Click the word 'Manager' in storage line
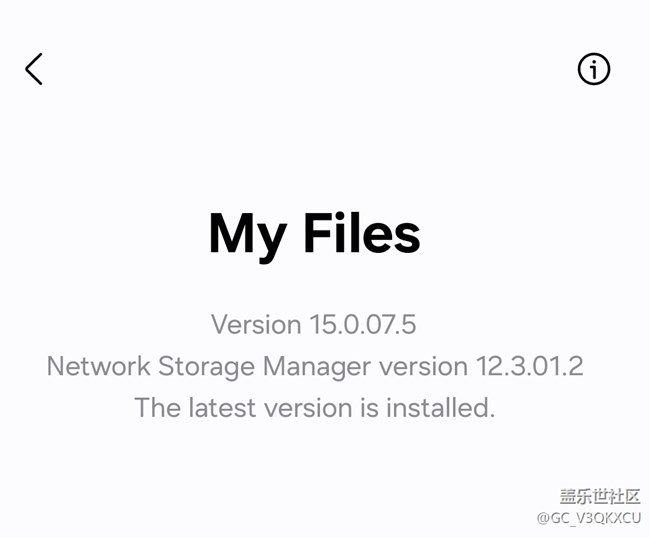The height and width of the screenshot is (538, 650). 317,368
